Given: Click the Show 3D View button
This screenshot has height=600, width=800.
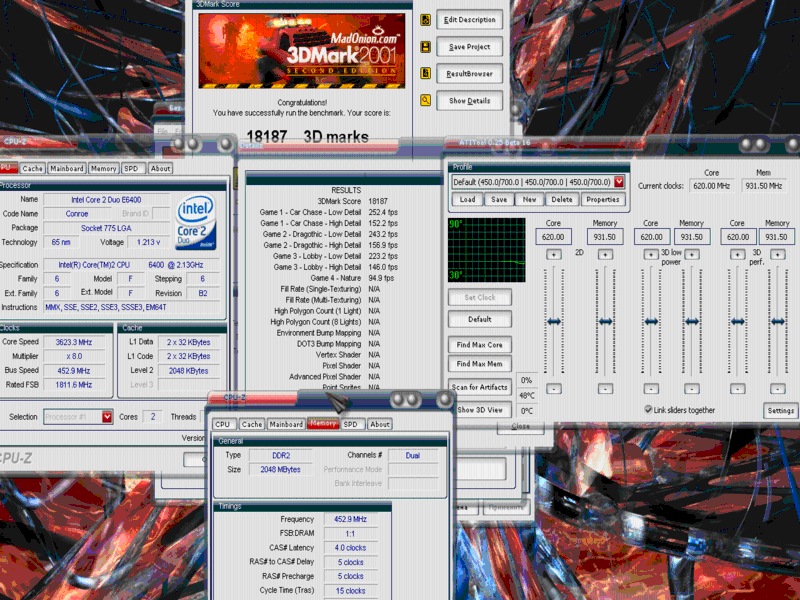Looking at the screenshot, I should [480, 410].
